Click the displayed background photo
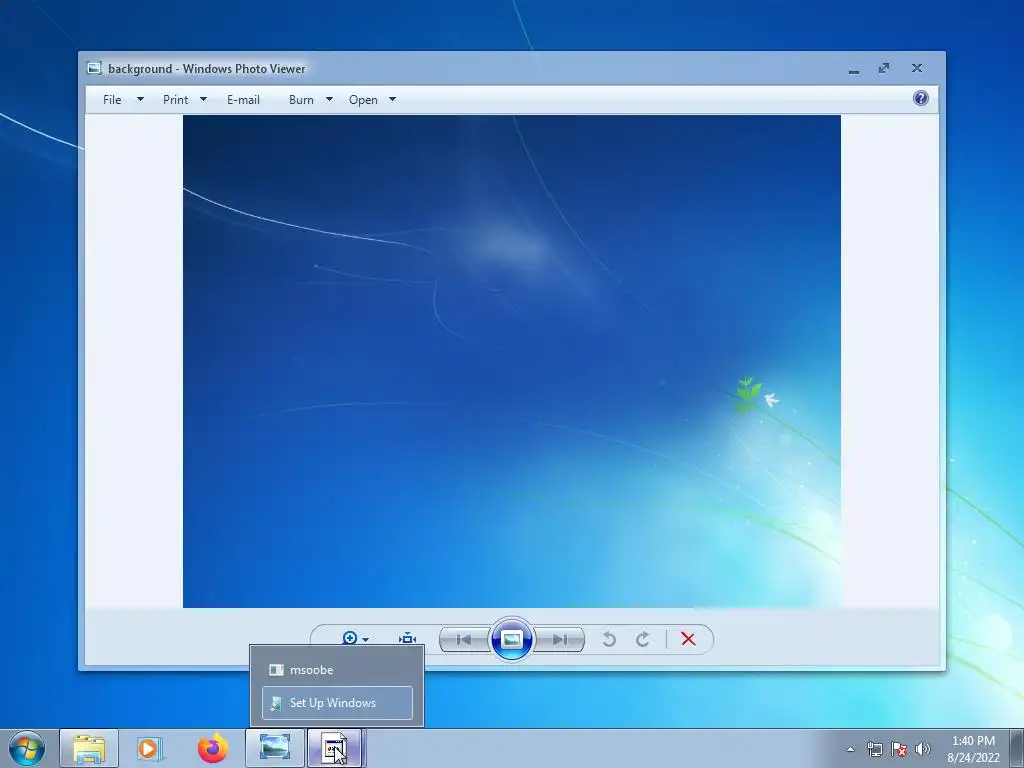 (511, 361)
